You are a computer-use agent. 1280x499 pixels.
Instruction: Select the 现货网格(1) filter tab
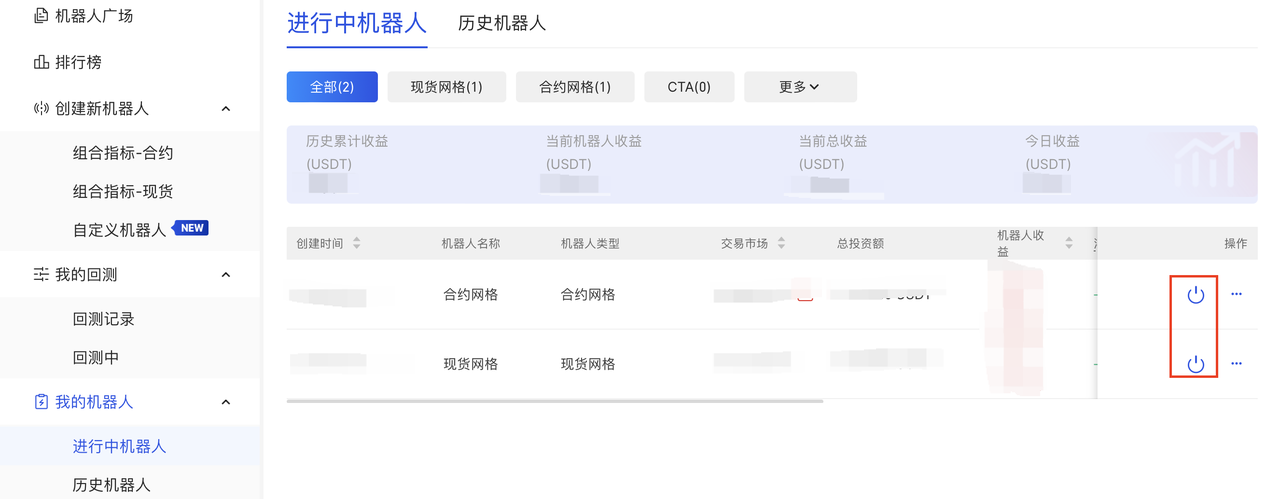pos(446,87)
